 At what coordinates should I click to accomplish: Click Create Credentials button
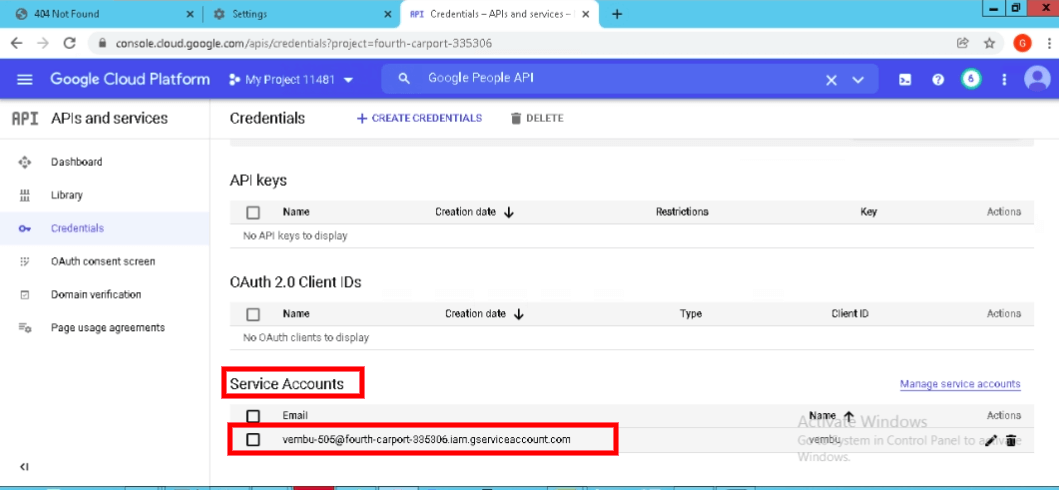click(419, 118)
